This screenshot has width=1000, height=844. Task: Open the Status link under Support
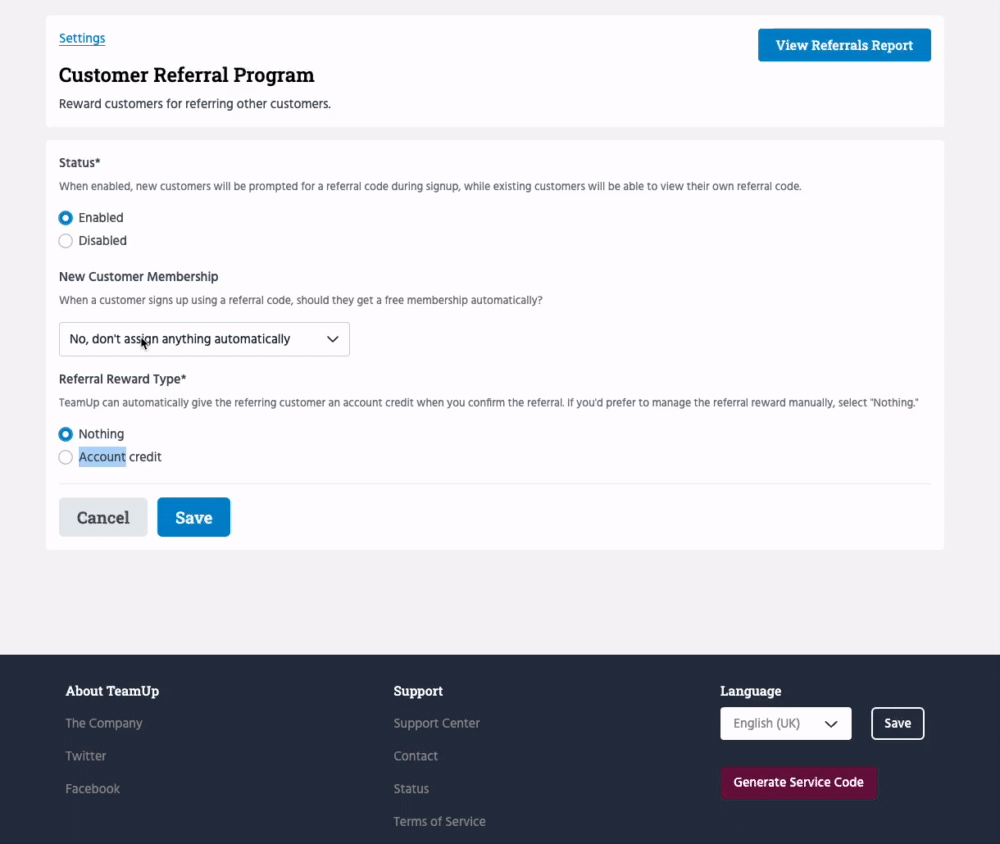point(411,789)
